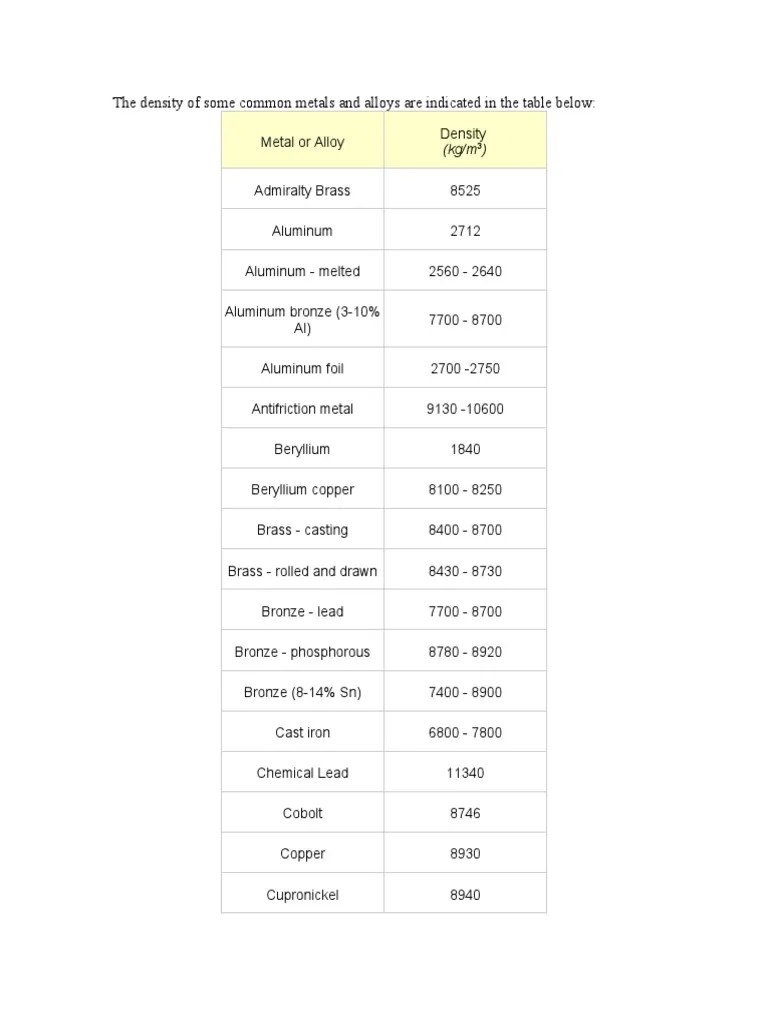This screenshot has width=768, height=1024.
Task: Click the Brass - casting row label
Action: point(302,530)
